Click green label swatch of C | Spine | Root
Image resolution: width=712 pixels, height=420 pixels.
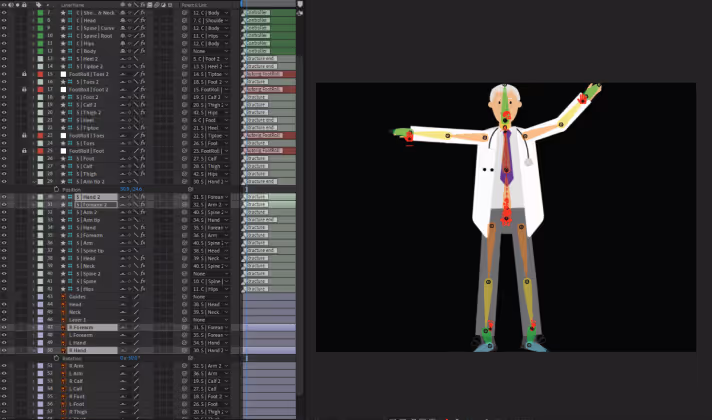(x=40, y=36)
